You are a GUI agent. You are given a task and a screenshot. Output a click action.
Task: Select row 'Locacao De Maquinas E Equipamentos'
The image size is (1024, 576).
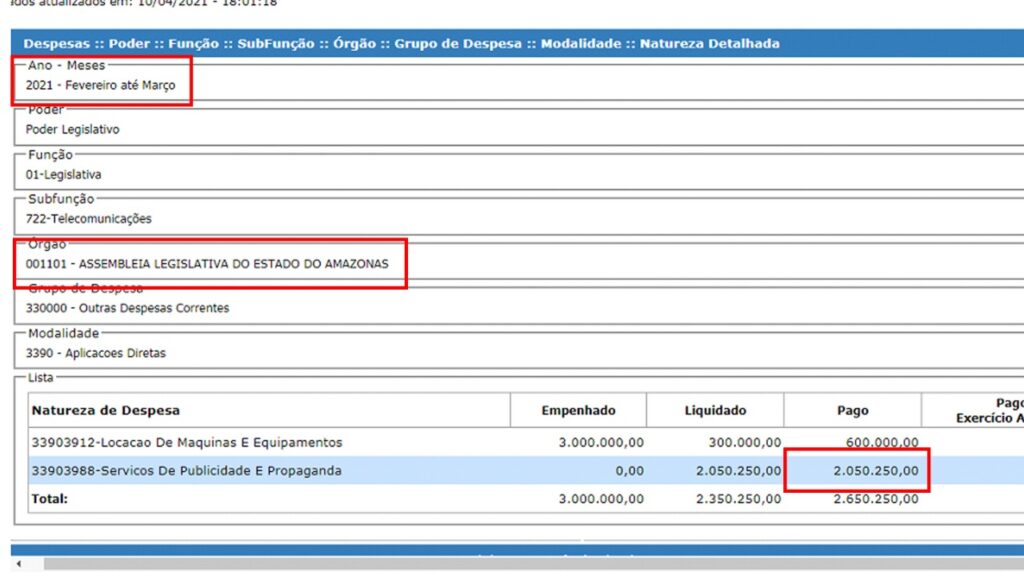(x=187, y=442)
